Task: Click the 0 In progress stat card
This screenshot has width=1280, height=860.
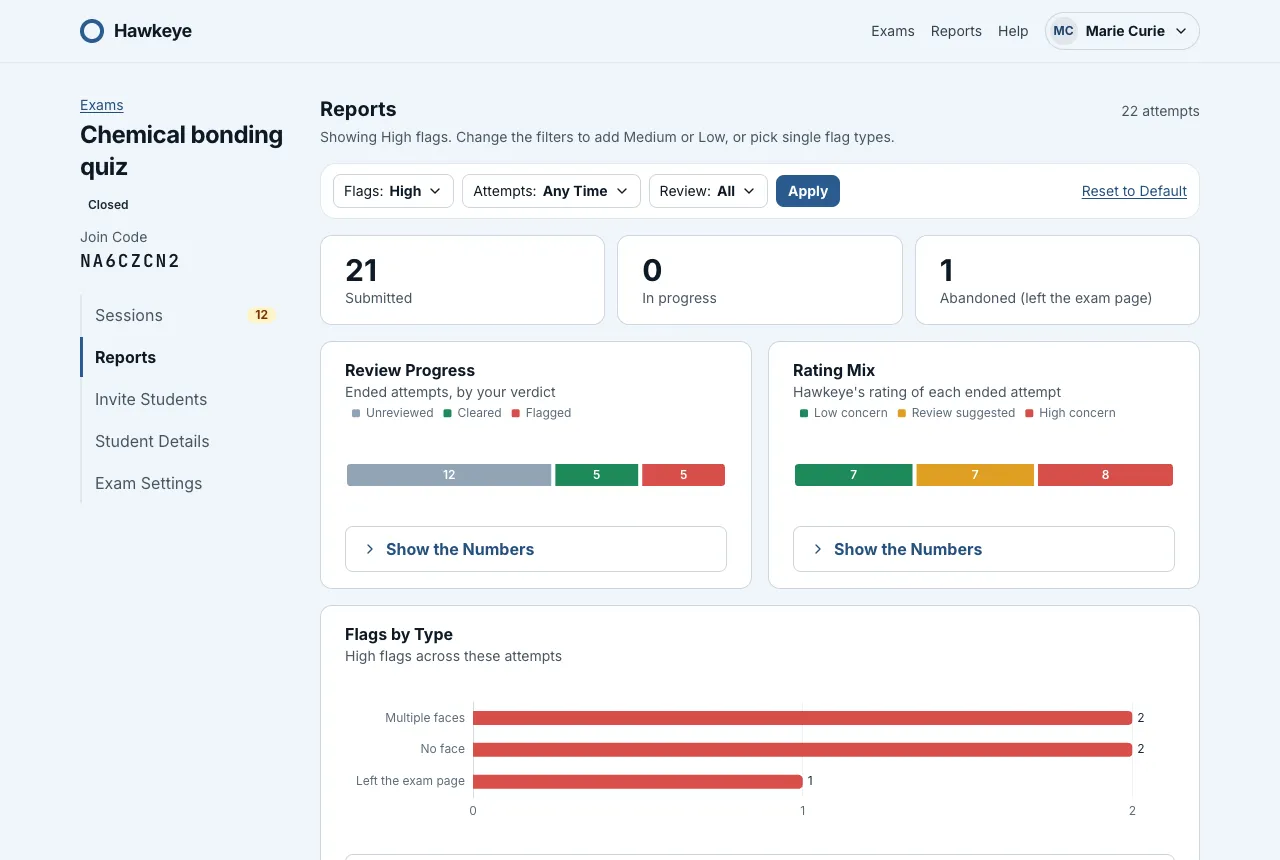Action: [x=760, y=280]
